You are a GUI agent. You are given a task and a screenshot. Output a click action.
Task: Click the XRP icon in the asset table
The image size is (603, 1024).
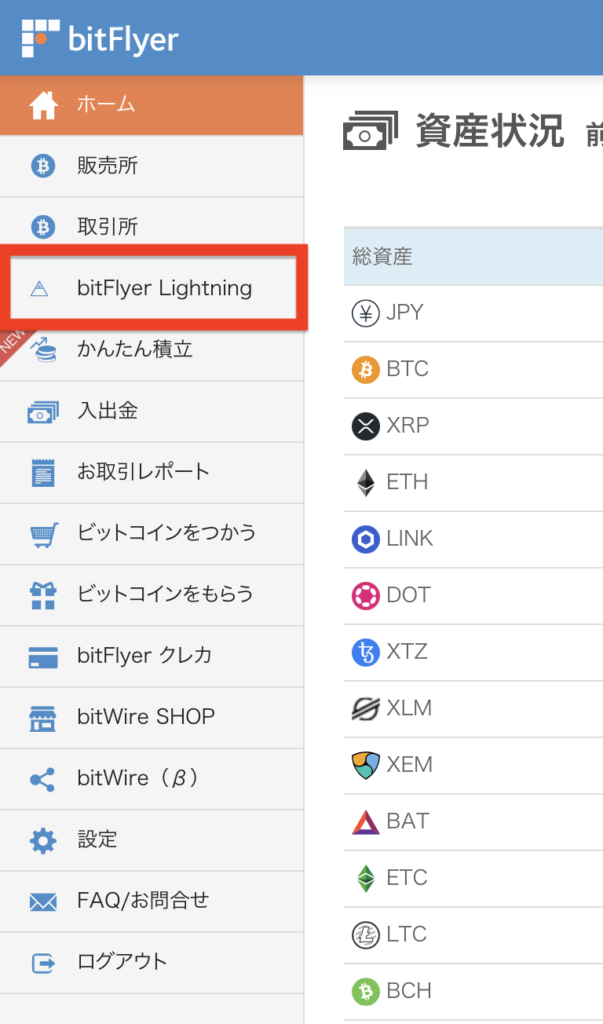[x=366, y=426]
